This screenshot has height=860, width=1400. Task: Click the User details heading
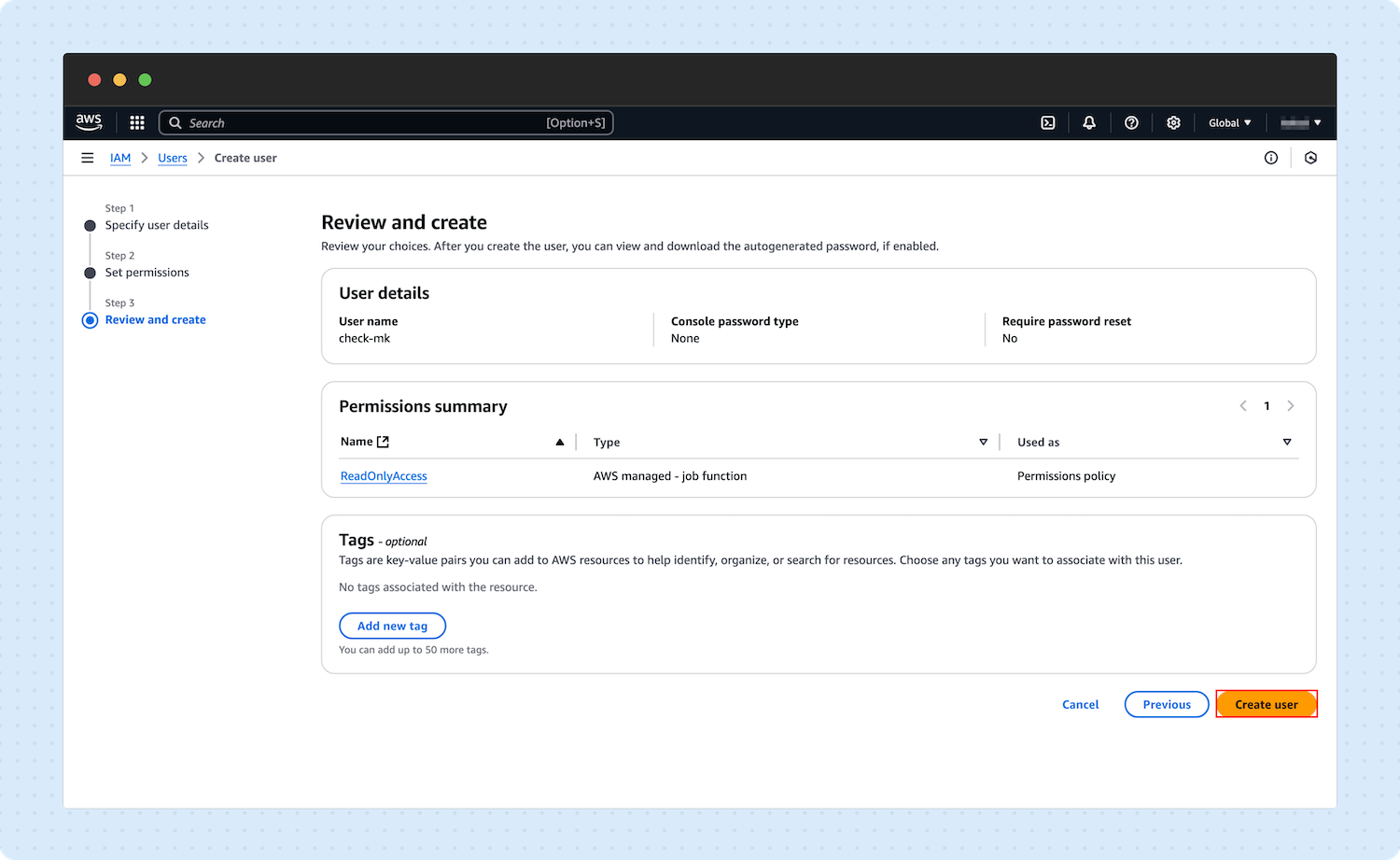coord(384,293)
